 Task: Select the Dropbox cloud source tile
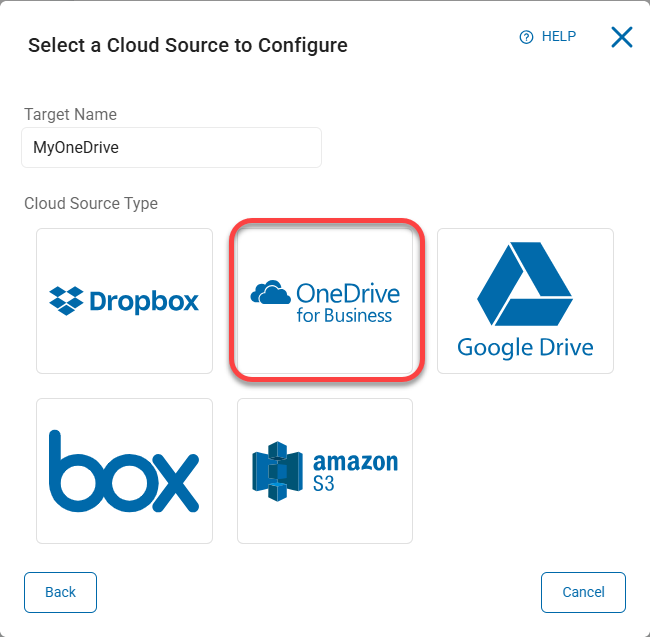click(x=124, y=301)
